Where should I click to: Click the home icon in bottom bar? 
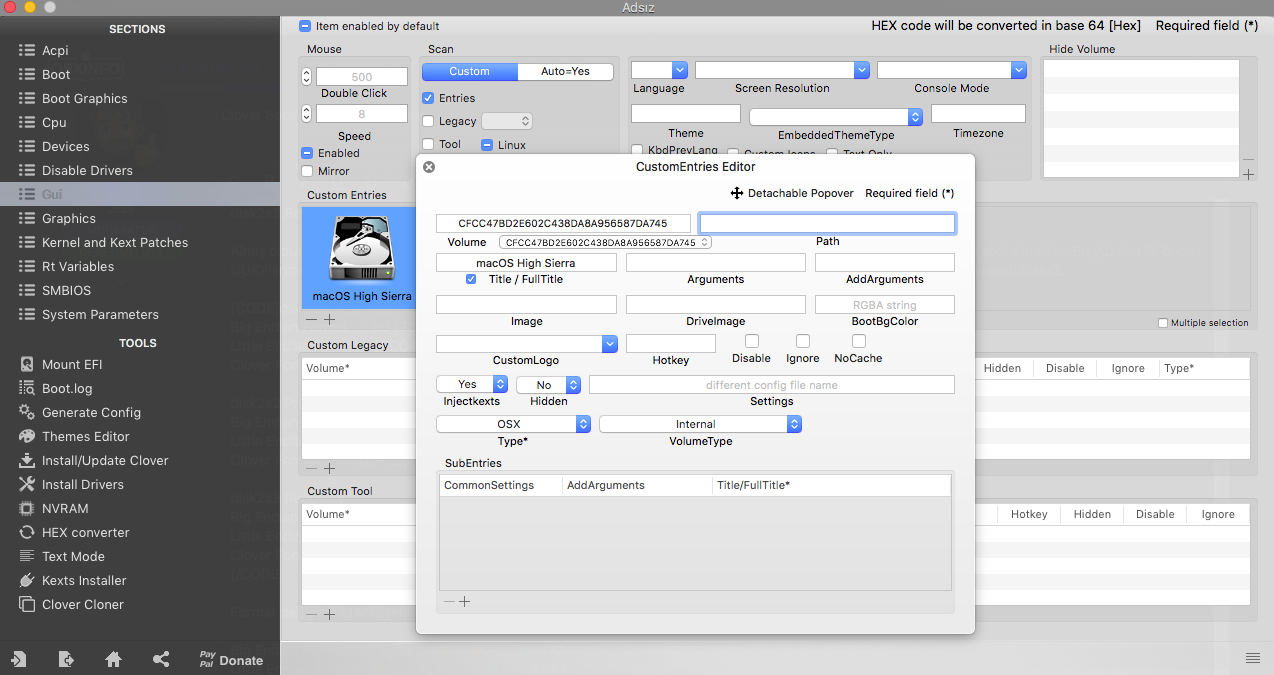coord(114,659)
